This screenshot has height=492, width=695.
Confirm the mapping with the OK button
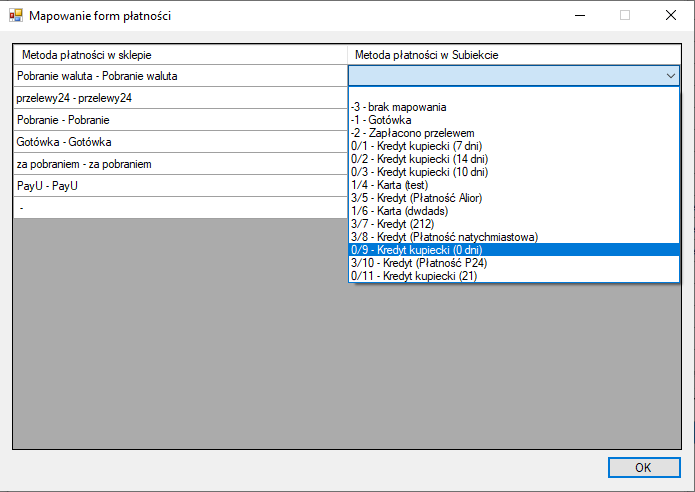[x=644, y=468]
